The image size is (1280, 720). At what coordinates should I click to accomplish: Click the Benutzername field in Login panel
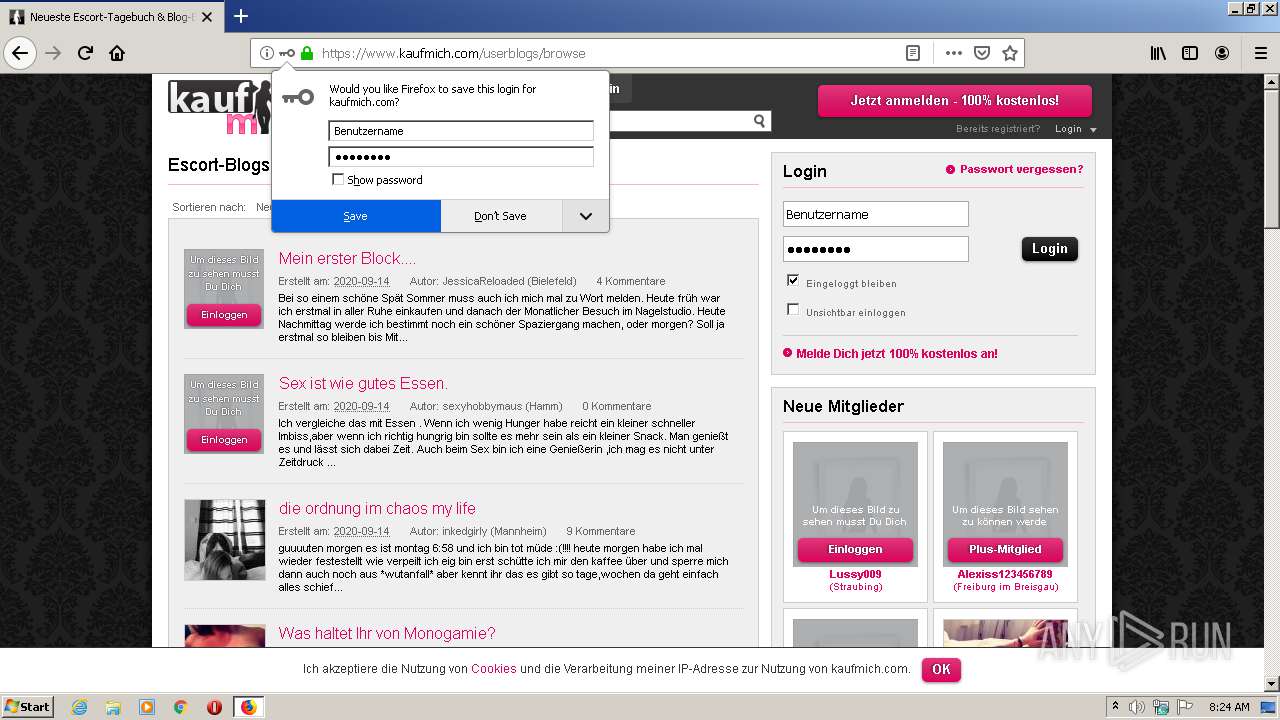click(876, 214)
